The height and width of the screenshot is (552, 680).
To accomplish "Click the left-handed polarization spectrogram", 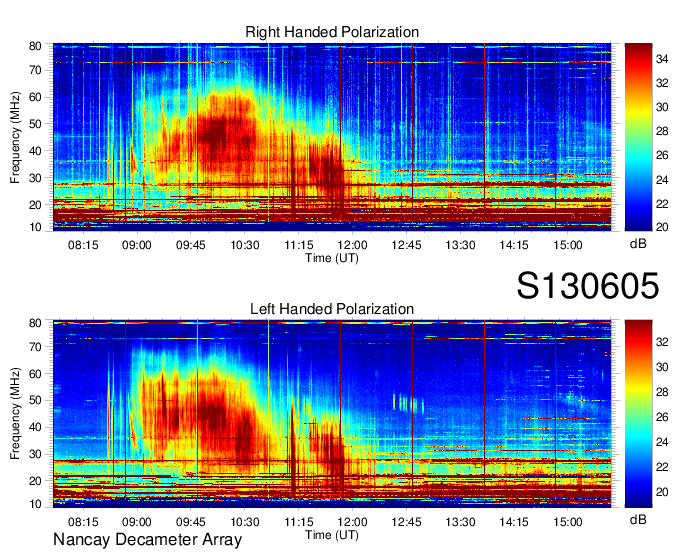I will click(x=332, y=414).
